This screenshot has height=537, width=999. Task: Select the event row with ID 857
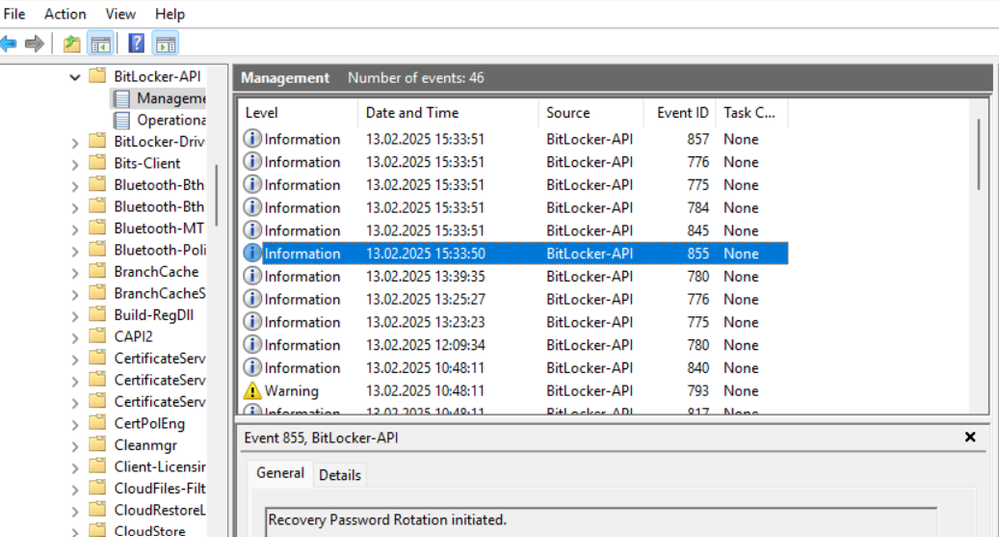[x=515, y=139]
